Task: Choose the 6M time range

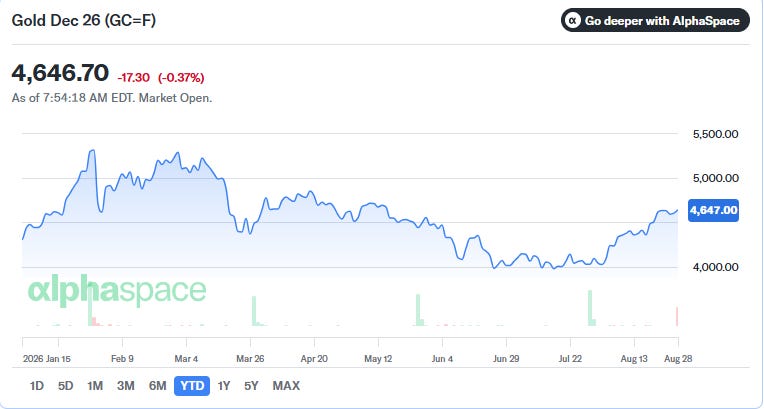Action: (x=157, y=386)
